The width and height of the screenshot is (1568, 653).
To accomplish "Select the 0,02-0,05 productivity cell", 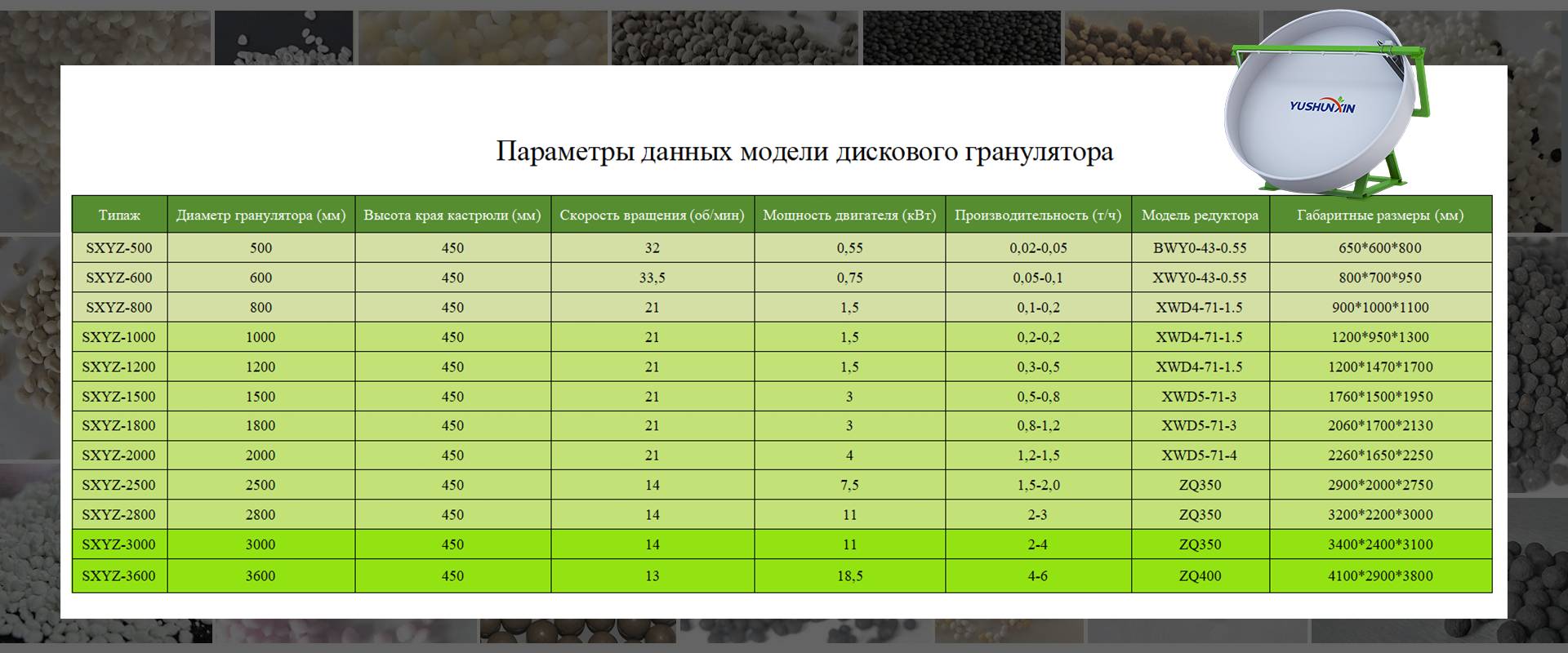I will click(1038, 248).
